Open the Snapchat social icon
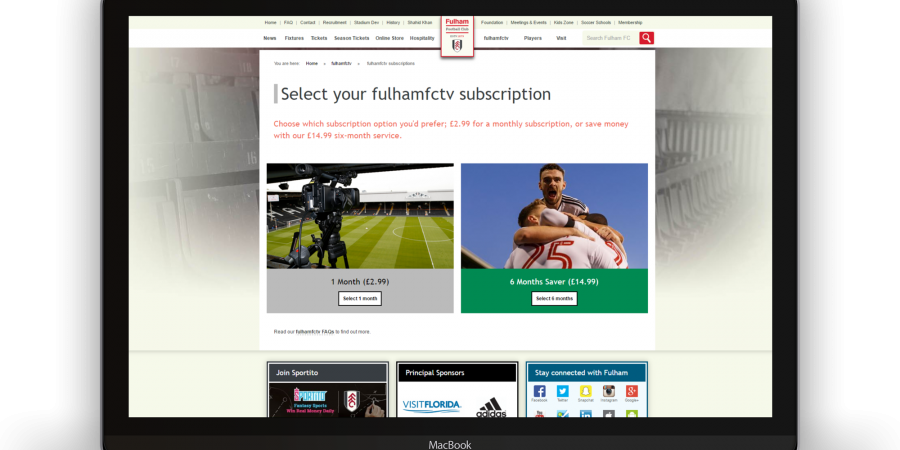 [x=585, y=391]
